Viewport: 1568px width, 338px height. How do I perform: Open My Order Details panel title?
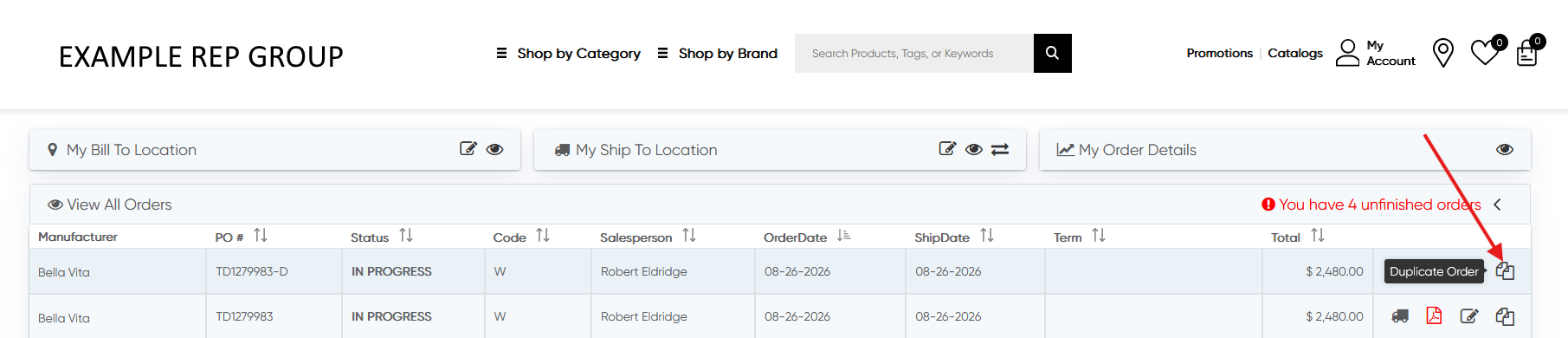coord(1138,150)
